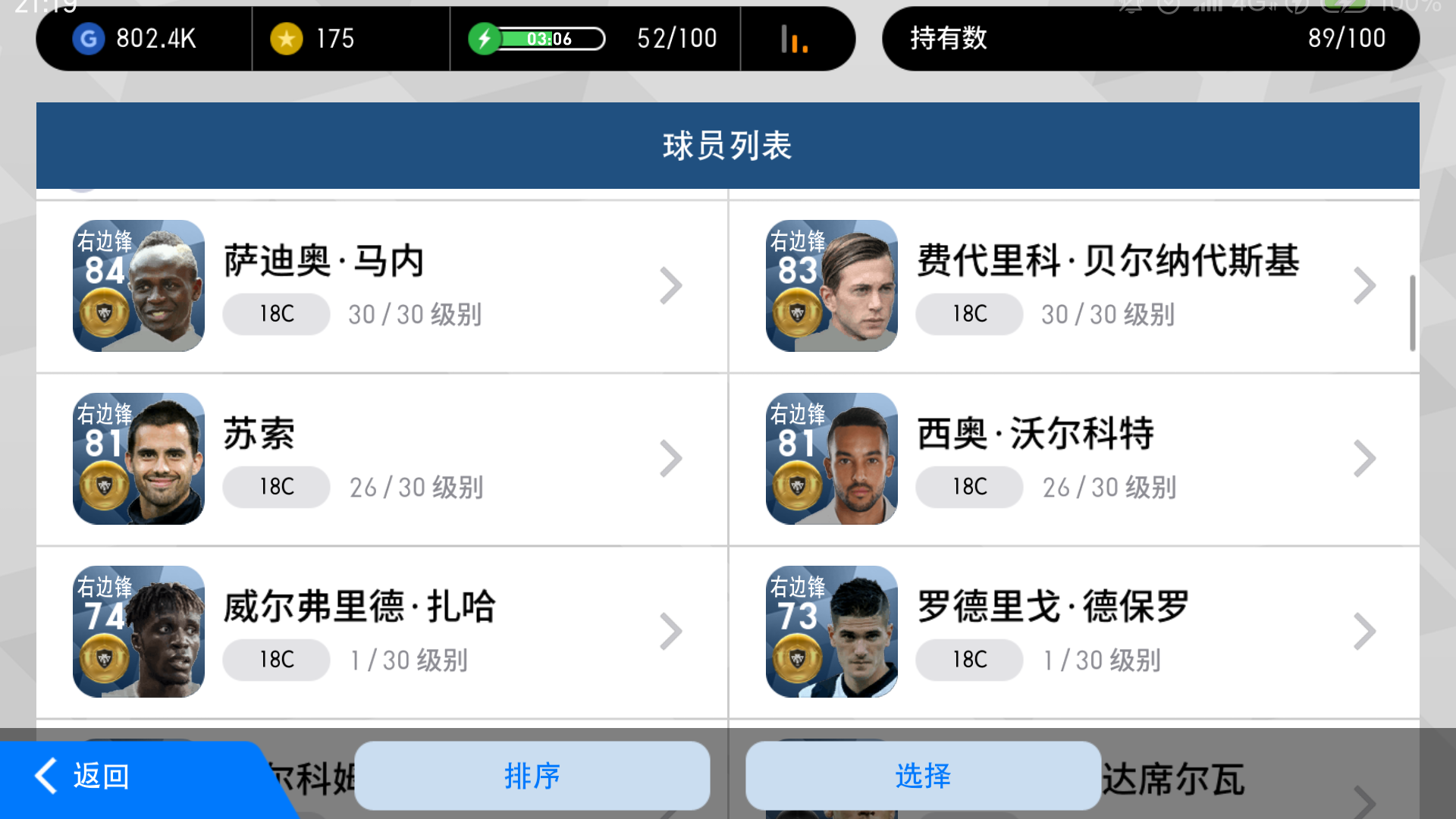Tap the gold club badge on 西奥·沃尔科特 card
Image resolution: width=1456 pixels, height=819 pixels.
[x=798, y=485]
